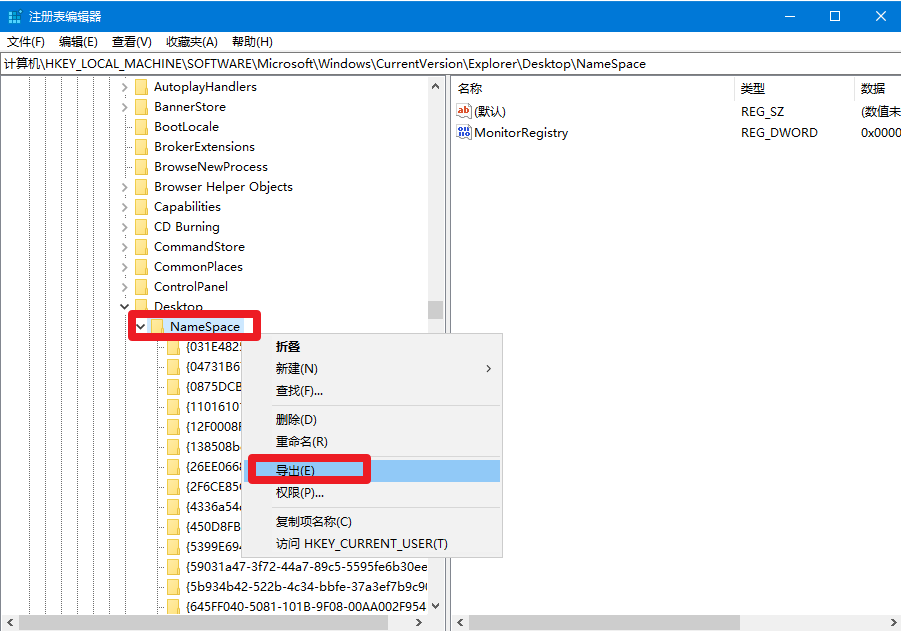Expand the Browser Helper Objects node

click(x=125, y=187)
